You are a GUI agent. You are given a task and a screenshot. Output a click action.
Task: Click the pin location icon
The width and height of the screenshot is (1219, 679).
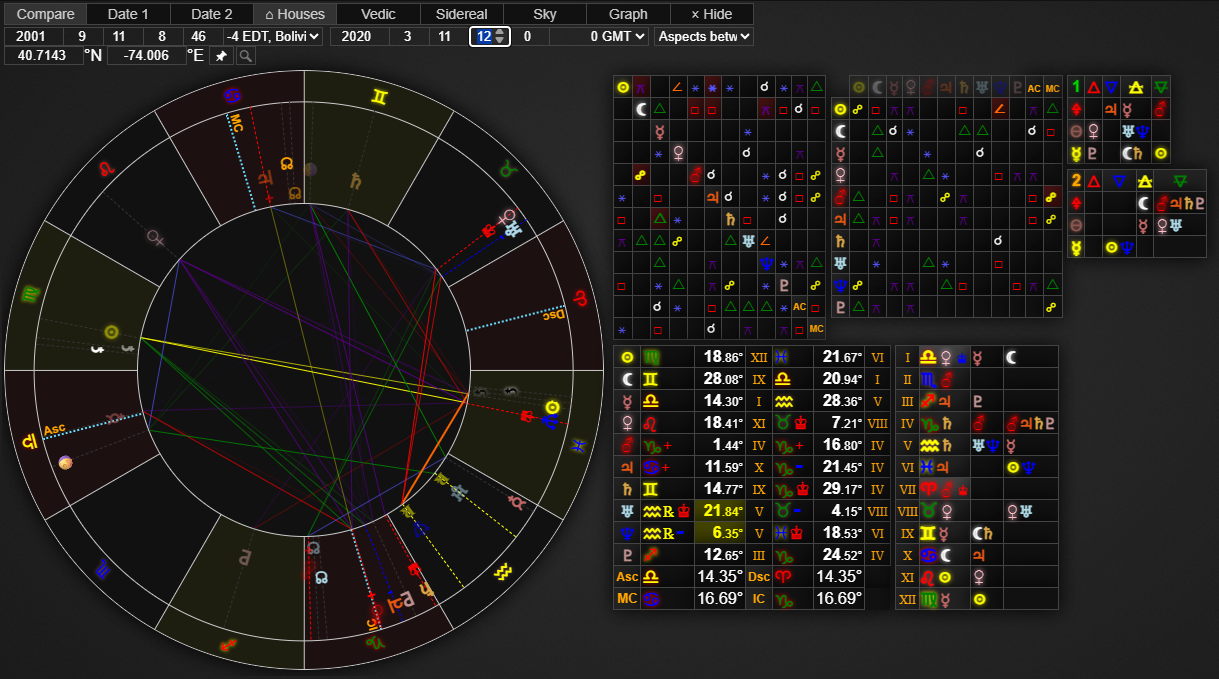click(x=222, y=56)
